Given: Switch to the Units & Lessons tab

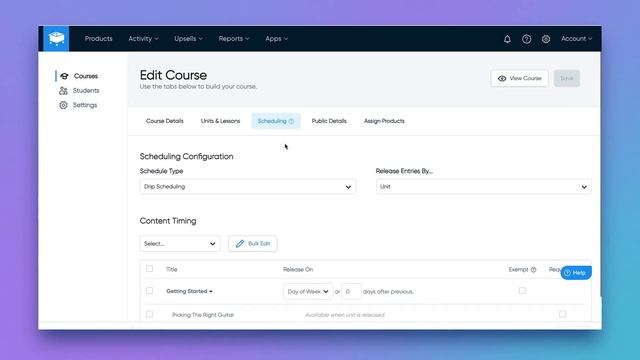Looking at the screenshot, I should point(220,121).
